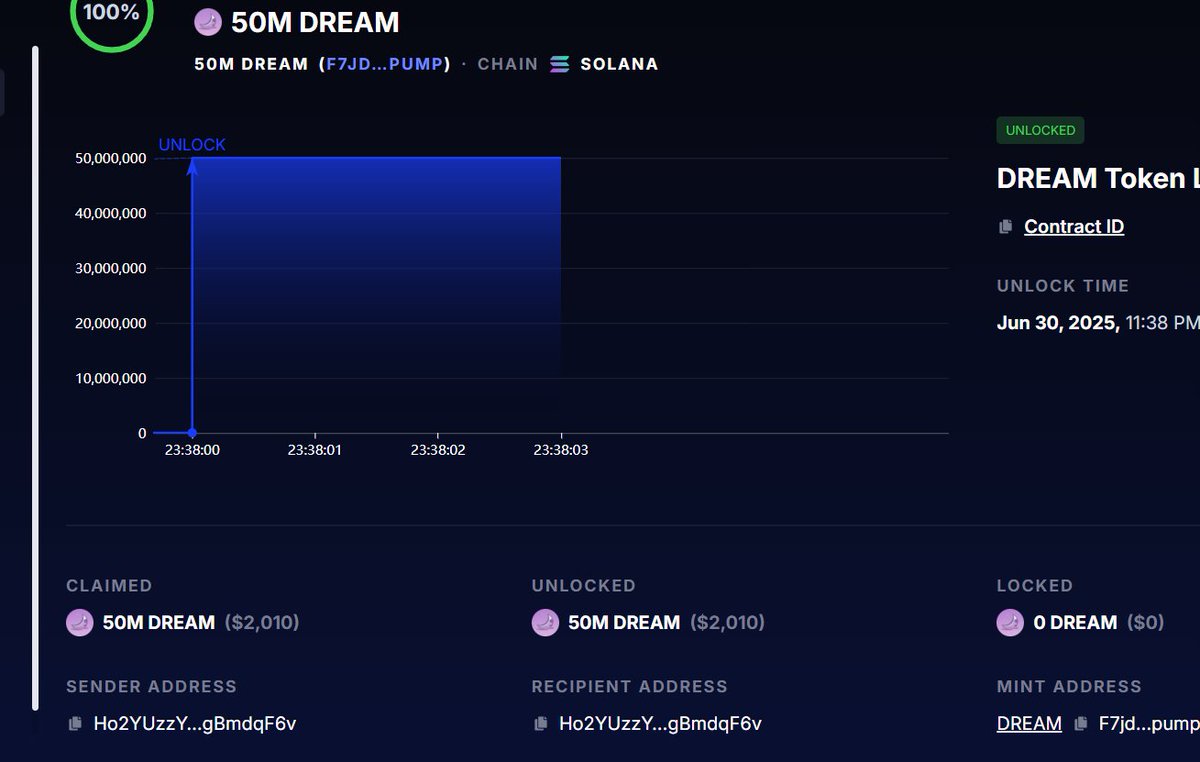Image resolution: width=1200 pixels, height=762 pixels.
Task: Click the 50M DREAM page heading
Action: click(x=315, y=22)
